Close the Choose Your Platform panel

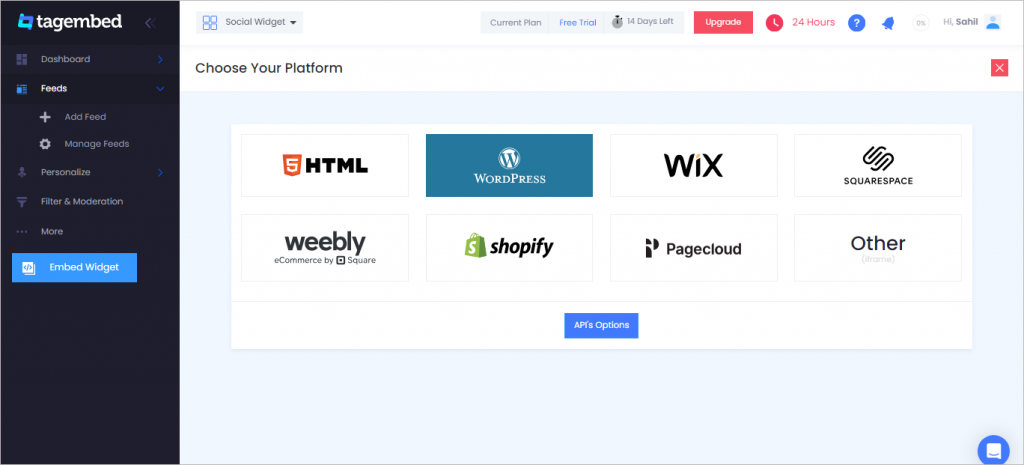(999, 68)
